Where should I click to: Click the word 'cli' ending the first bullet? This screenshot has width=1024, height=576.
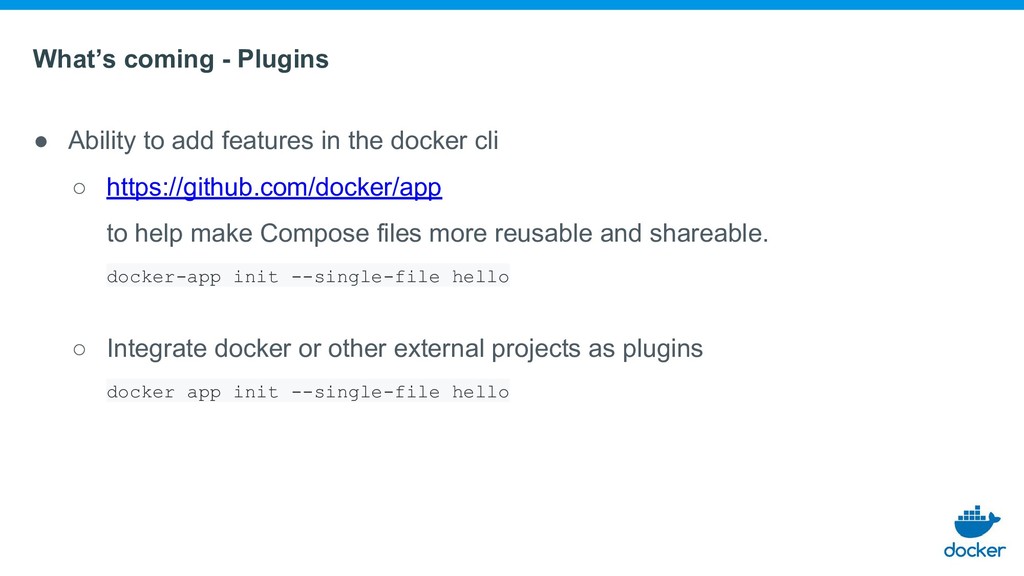pos(487,140)
